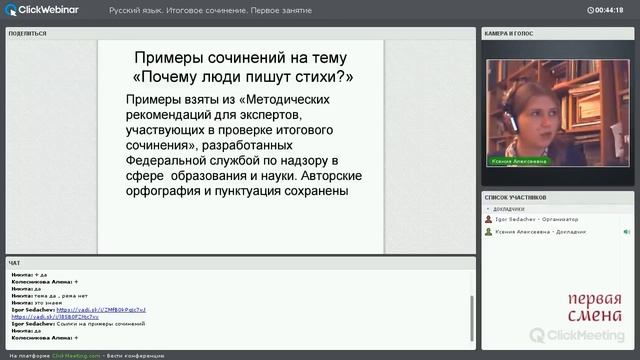The height and width of the screenshot is (360, 640).
Task: Select Igor Sedachev - Организатор row
Action: [x=558, y=219]
